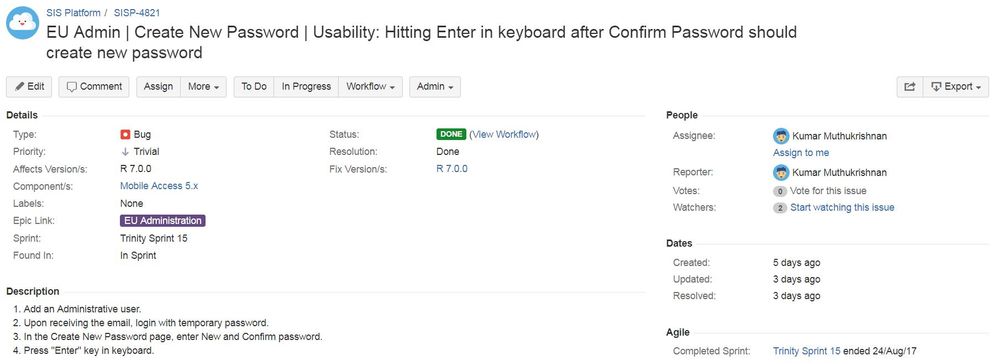Click the red Bug type icon

(125, 135)
